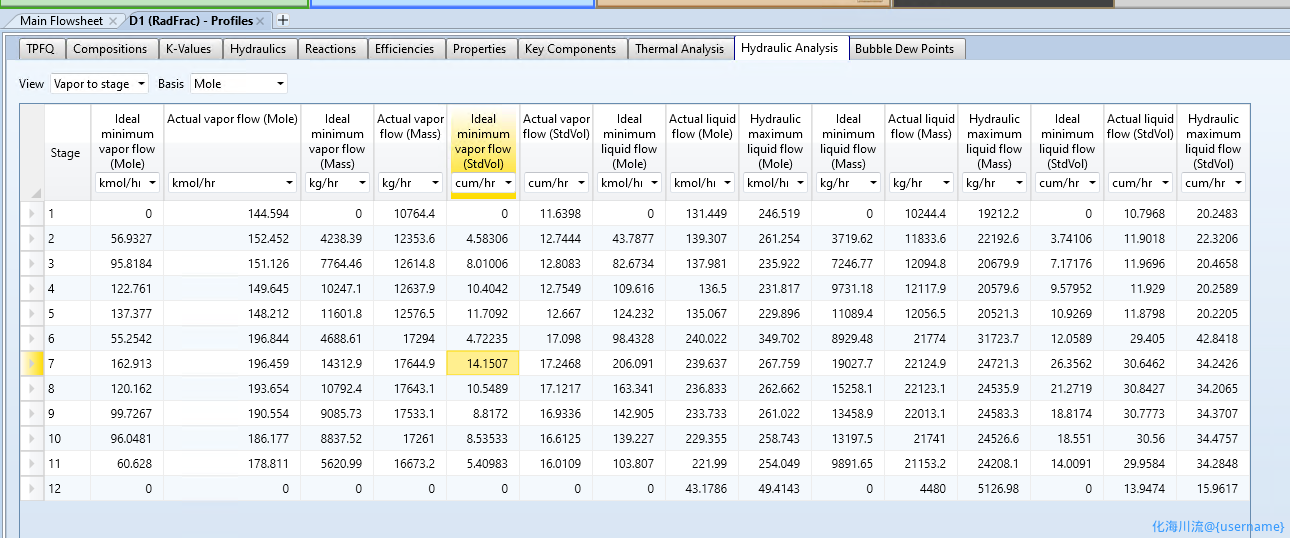Select all rows via the table corner triangle
The image size is (1290, 538).
(37, 193)
